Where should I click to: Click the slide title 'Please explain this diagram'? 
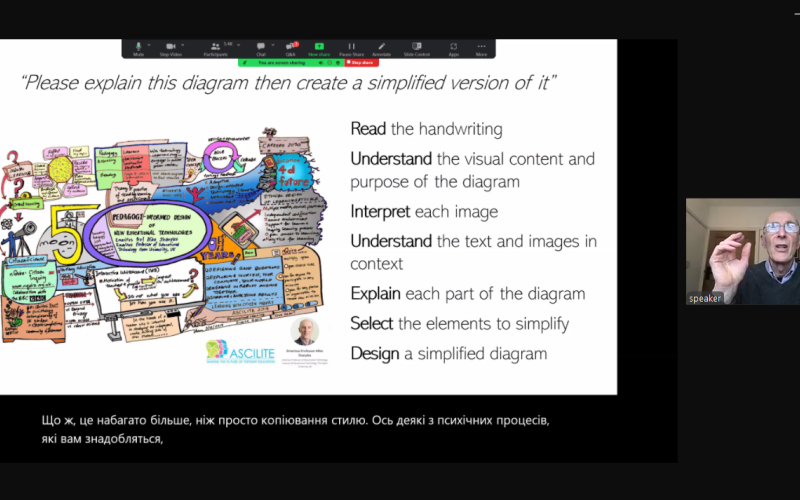point(288,83)
